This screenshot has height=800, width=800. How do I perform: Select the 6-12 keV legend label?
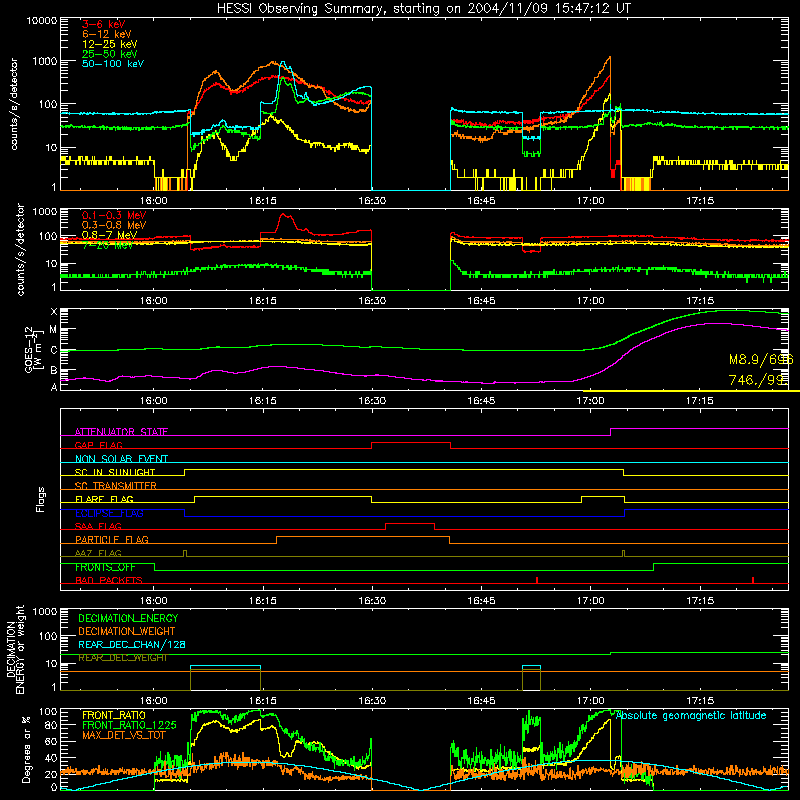click(x=107, y=34)
